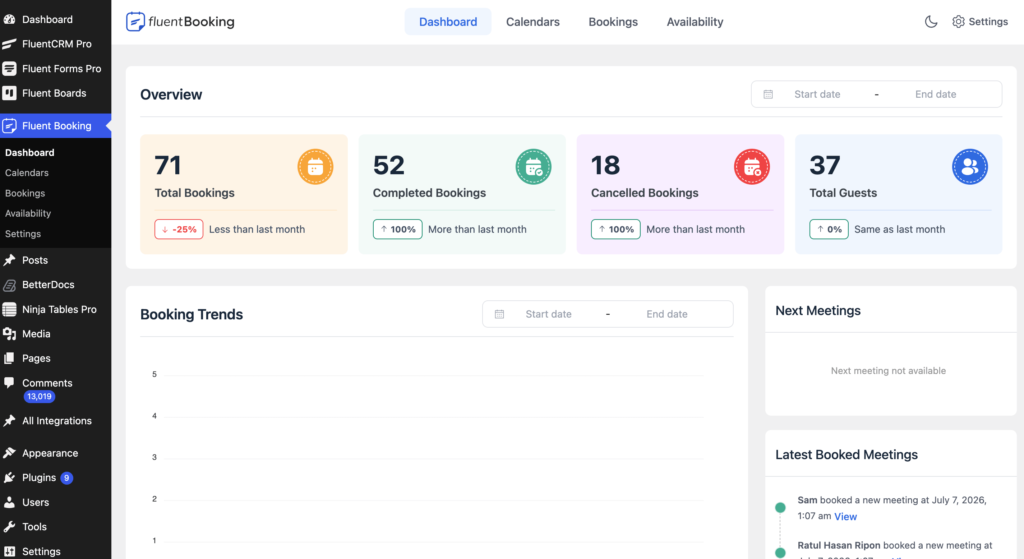Screen dimensions: 1024x559
Task: Click Tools wrench icon in sidebar
Action: (9, 526)
